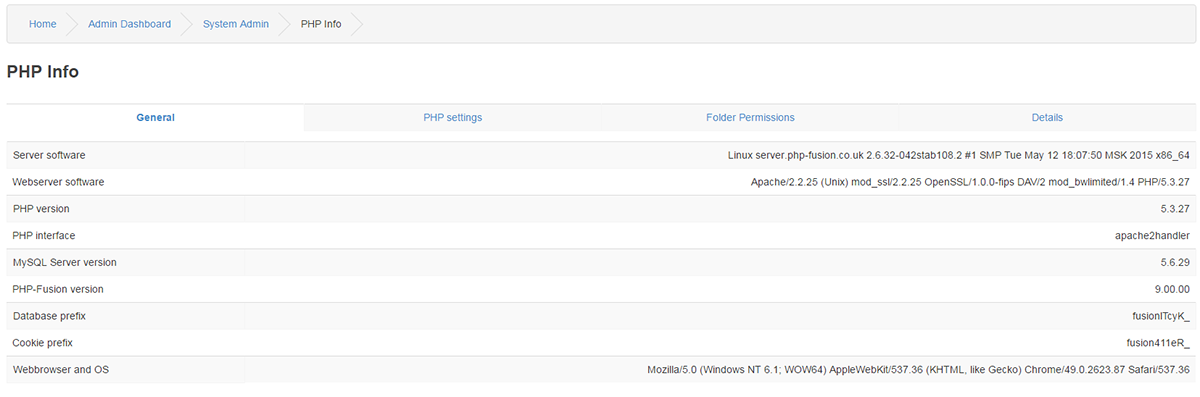Select the General tab

point(155,117)
